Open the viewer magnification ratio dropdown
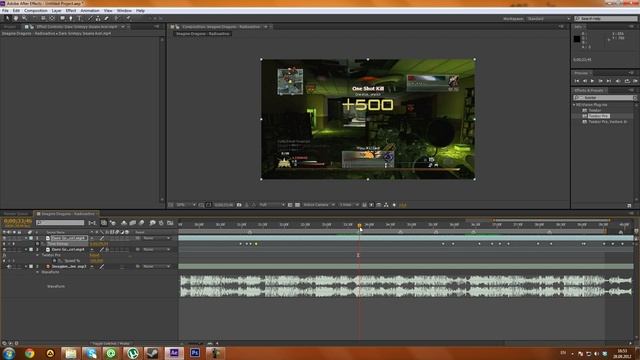Screen dimensions: 640x360 186,205
